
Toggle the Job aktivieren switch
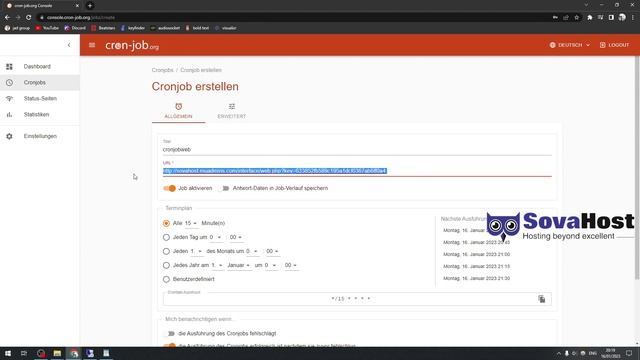tap(169, 188)
